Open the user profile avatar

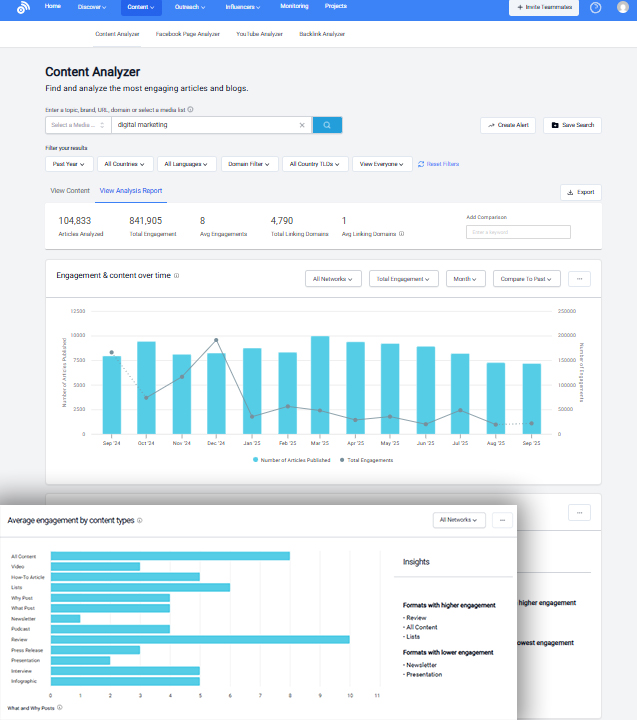click(623, 7)
